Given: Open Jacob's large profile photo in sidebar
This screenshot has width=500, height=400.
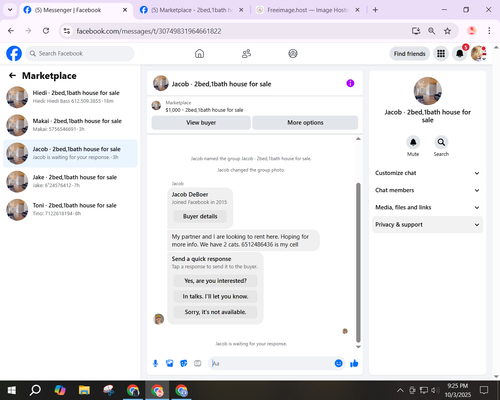Looking at the screenshot, I should coord(427,91).
